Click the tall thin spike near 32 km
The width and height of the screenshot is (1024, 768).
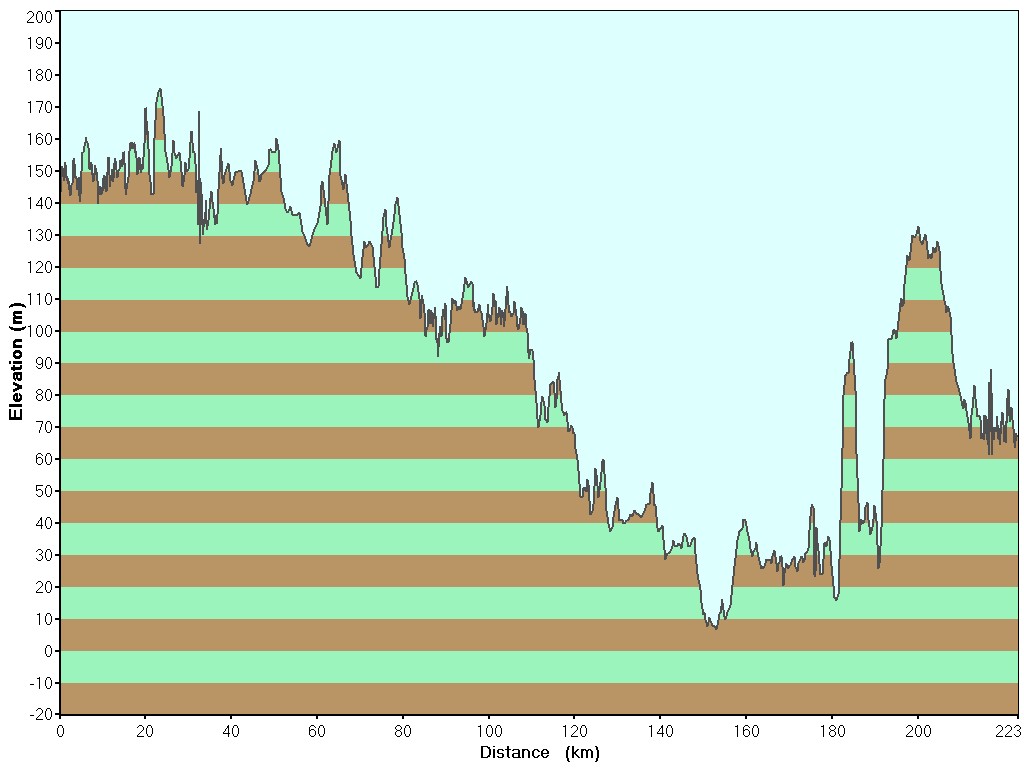(x=198, y=113)
